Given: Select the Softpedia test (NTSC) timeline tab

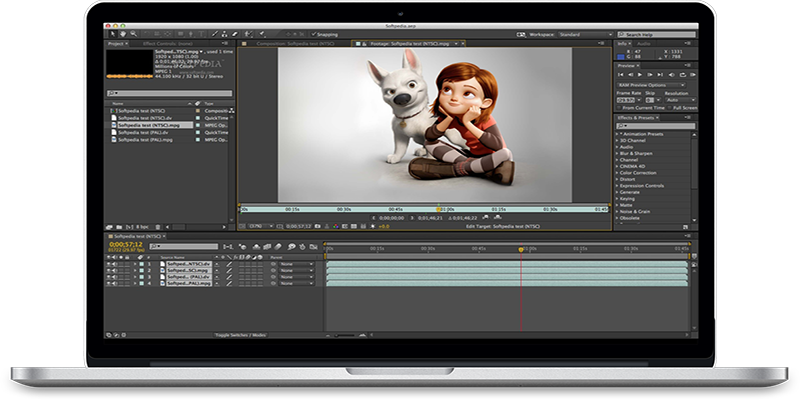Looking at the screenshot, I should (x=137, y=237).
